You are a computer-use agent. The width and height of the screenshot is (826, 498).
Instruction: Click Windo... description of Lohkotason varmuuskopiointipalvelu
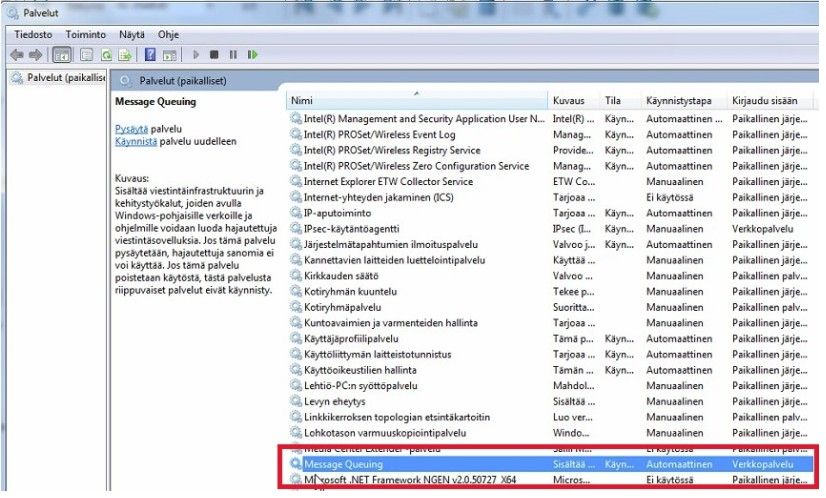(571, 433)
